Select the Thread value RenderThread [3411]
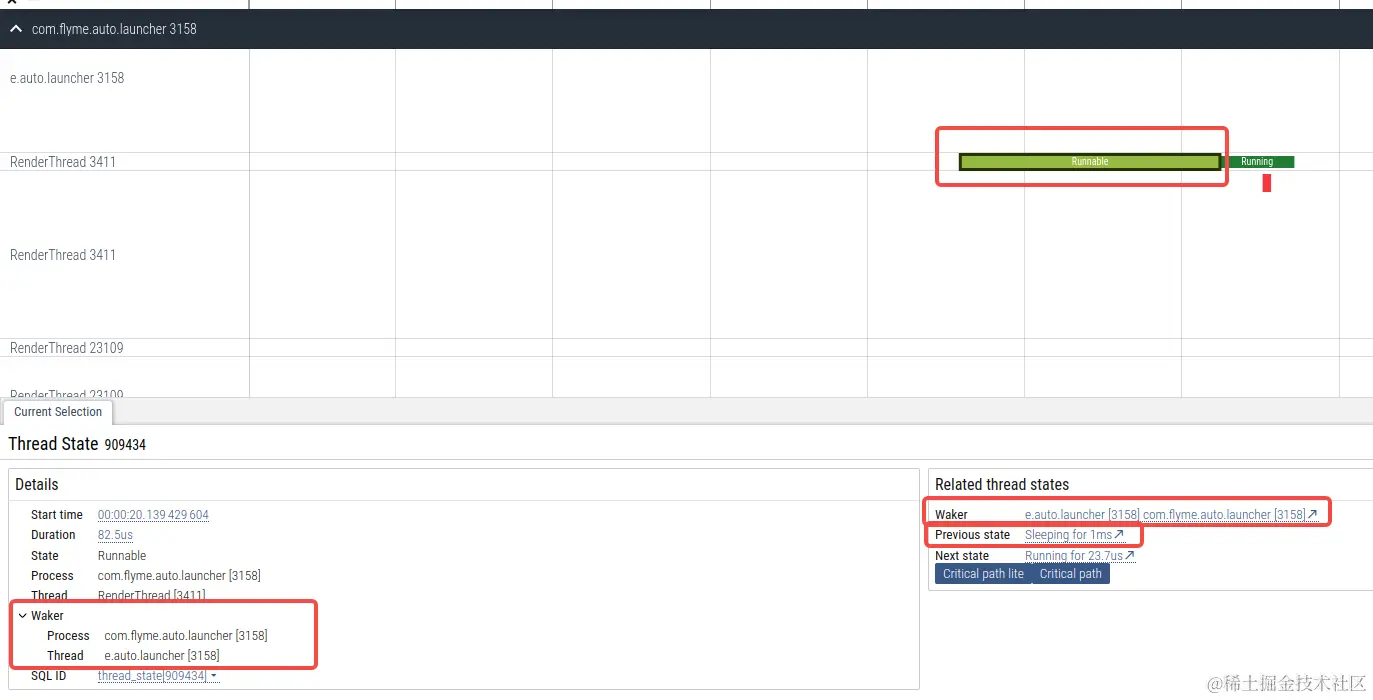The height and width of the screenshot is (700, 1373). [152, 596]
